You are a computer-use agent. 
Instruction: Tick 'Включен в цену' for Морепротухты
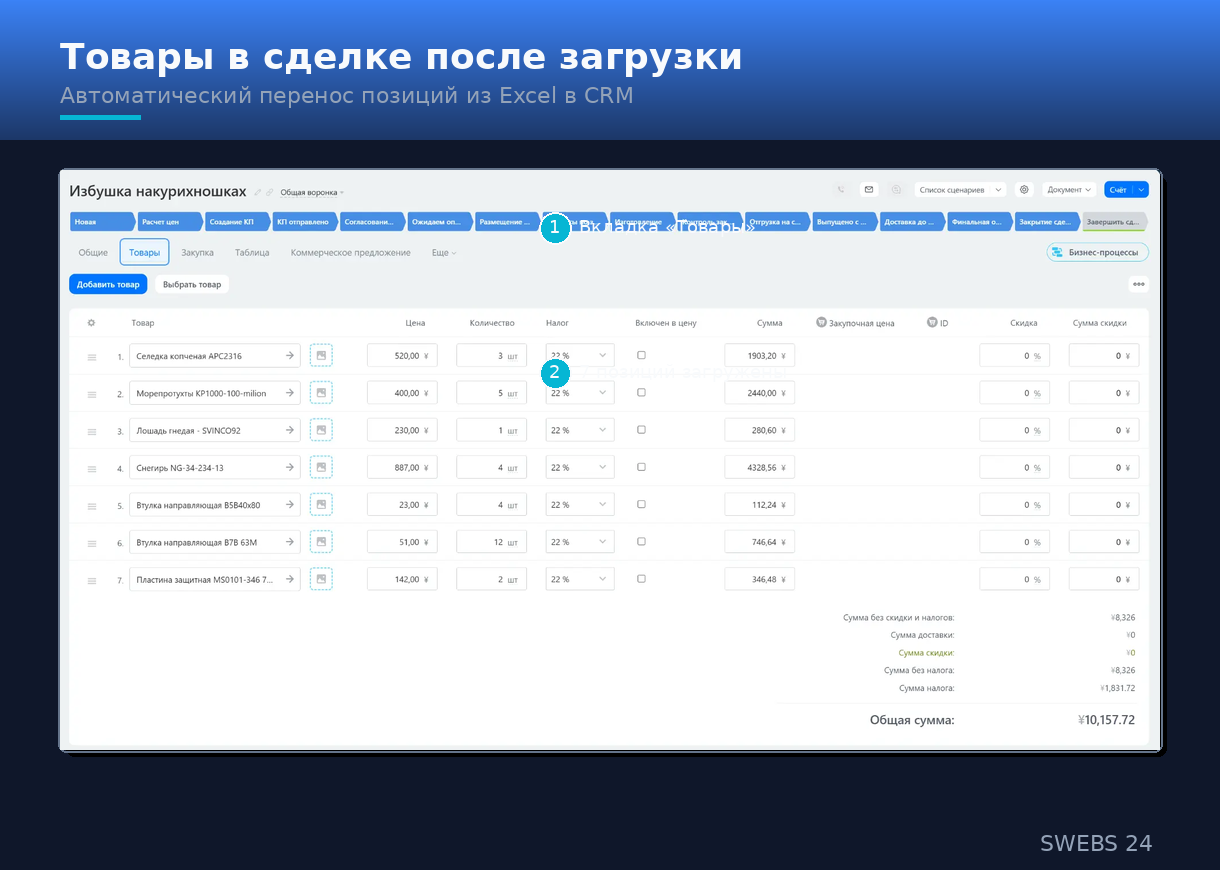point(641,392)
